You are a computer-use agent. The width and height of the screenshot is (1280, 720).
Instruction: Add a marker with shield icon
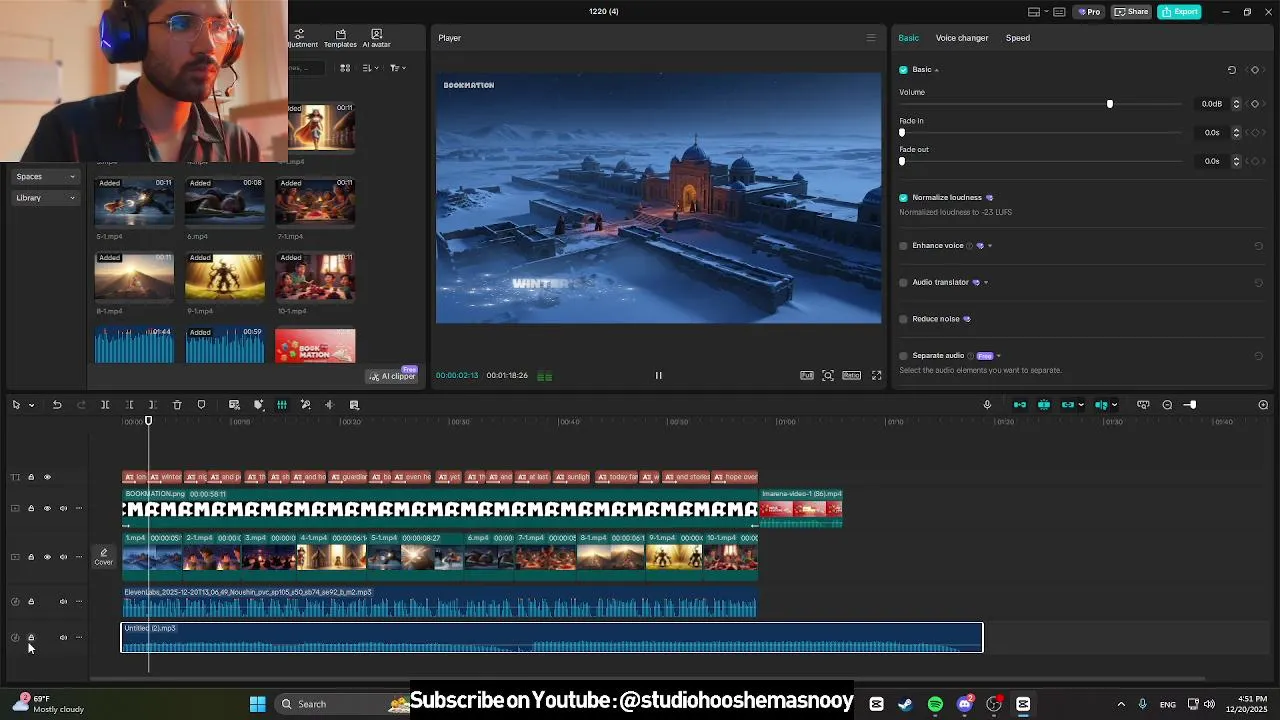pos(201,405)
